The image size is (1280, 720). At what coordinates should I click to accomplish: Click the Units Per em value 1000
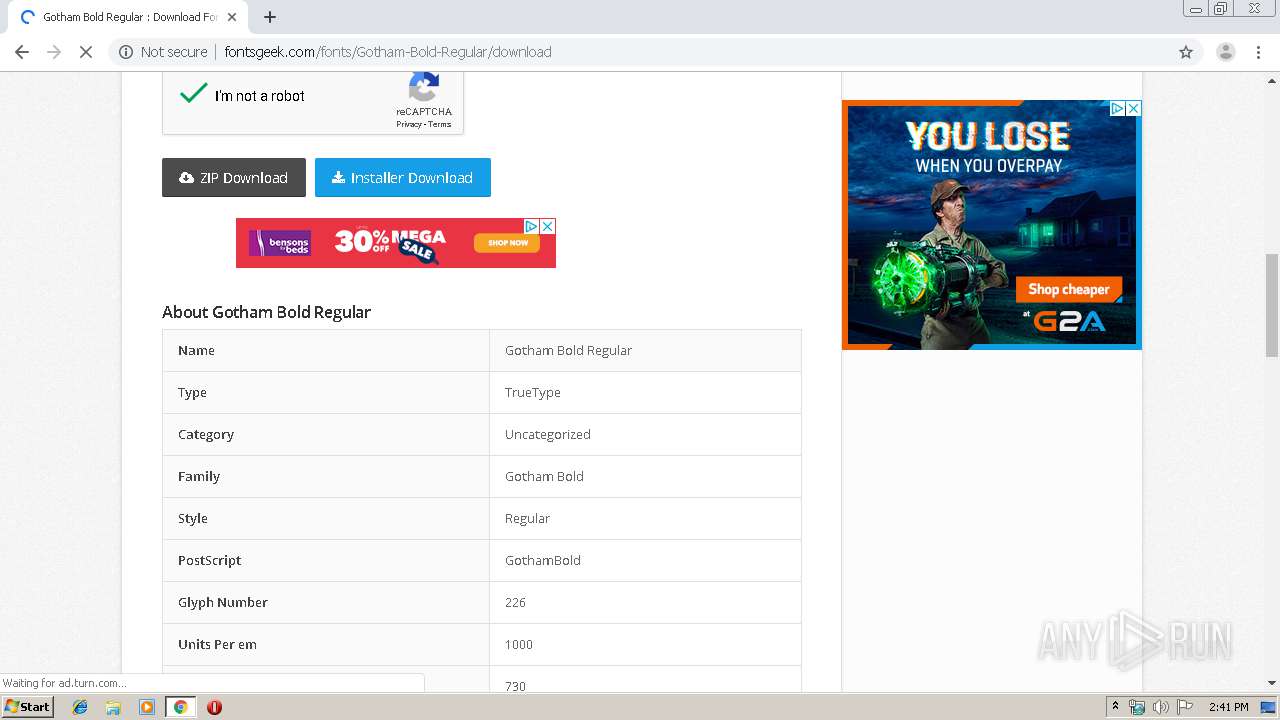click(x=518, y=644)
